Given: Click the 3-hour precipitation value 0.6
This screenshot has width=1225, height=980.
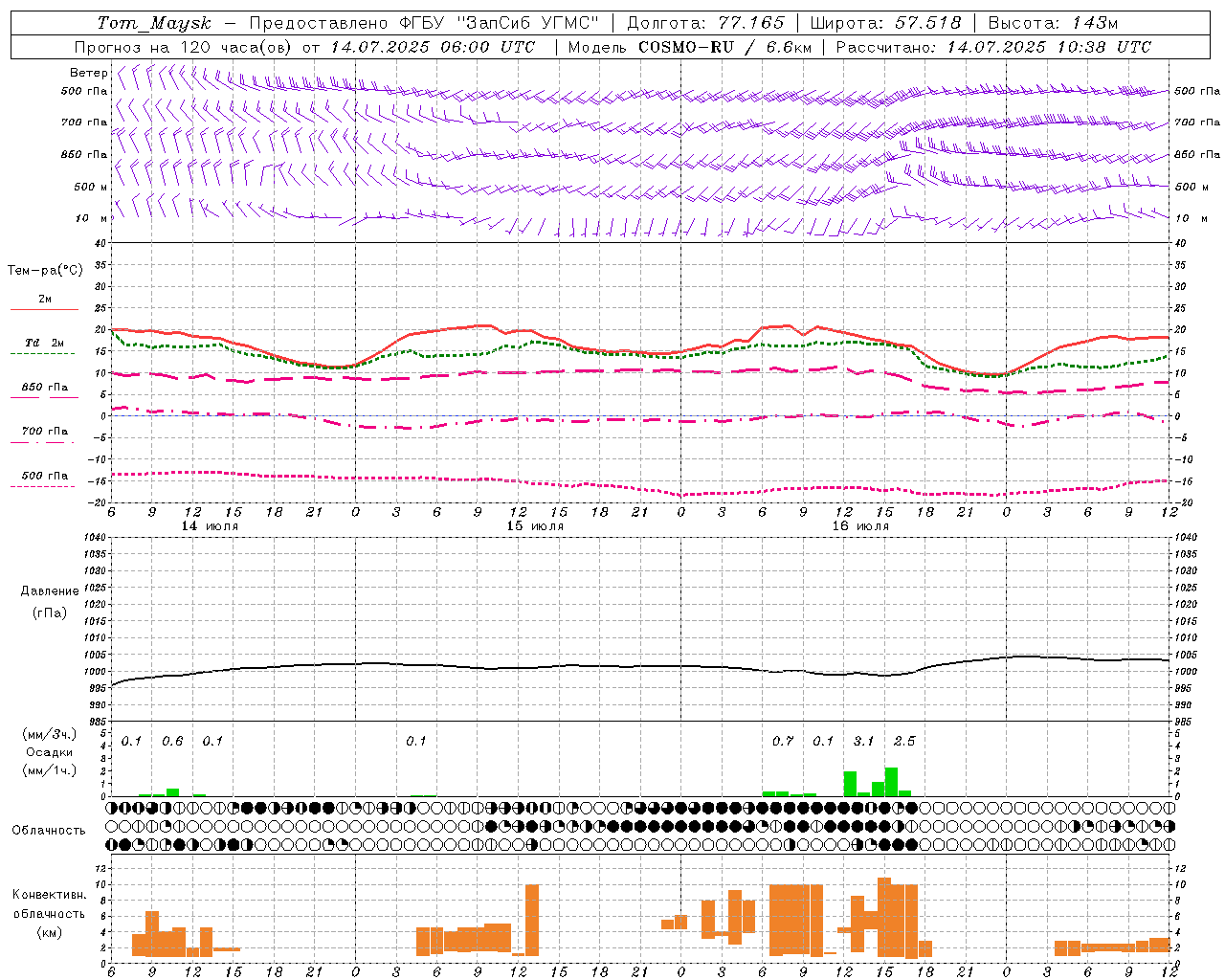Looking at the screenshot, I should (172, 741).
